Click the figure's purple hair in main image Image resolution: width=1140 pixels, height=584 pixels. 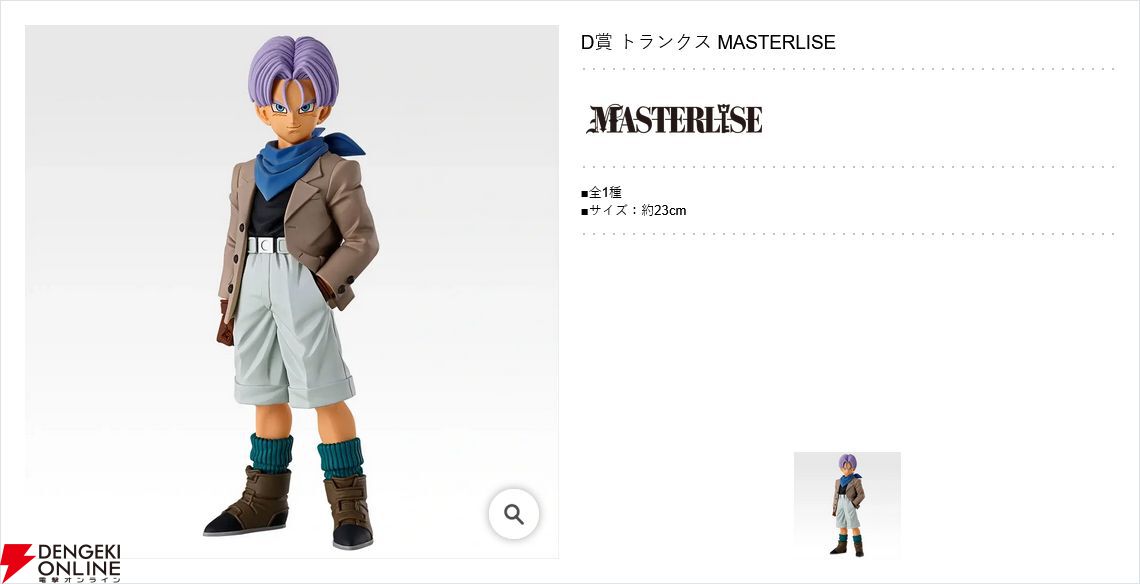tap(293, 69)
